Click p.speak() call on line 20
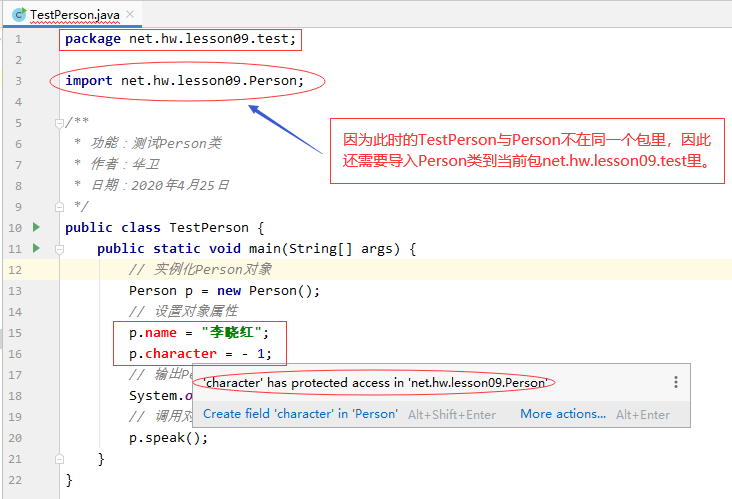 pos(168,438)
